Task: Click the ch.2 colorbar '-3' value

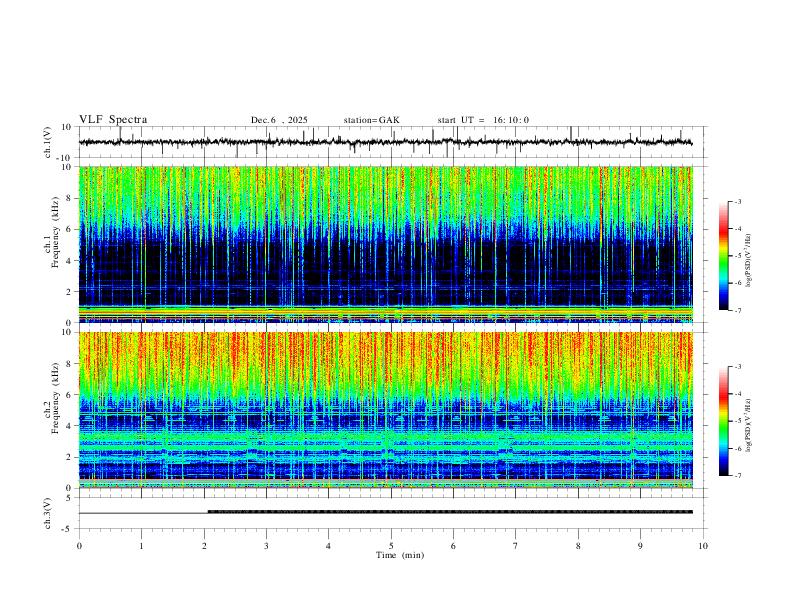Action: click(737, 367)
